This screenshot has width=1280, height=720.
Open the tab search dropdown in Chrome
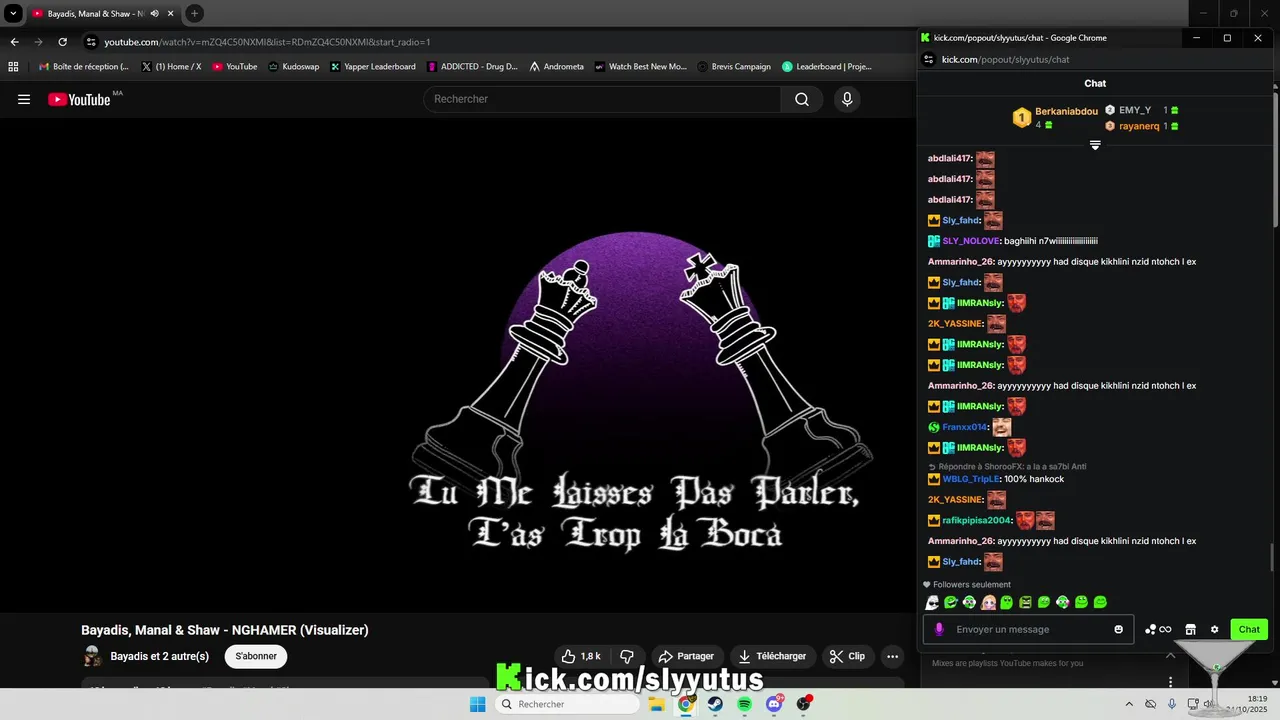pyautogui.click(x=14, y=14)
